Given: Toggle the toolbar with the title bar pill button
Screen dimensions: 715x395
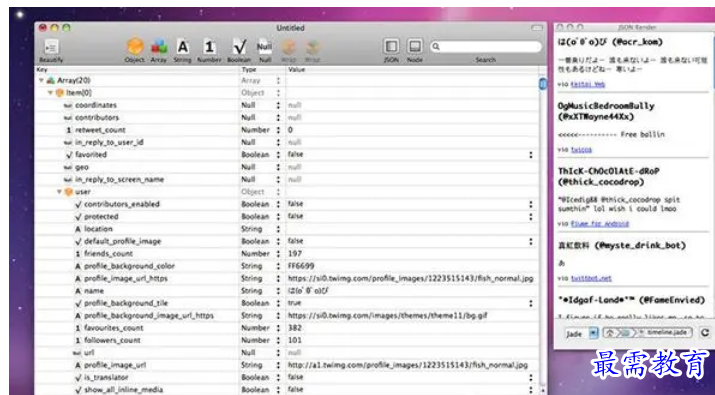Looking at the screenshot, I should pyautogui.click(x=537, y=28).
